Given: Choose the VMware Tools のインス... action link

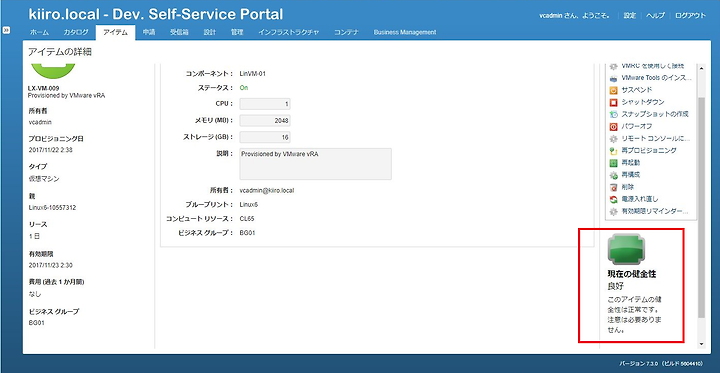Looking at the screenshot, I should [656, 78].
